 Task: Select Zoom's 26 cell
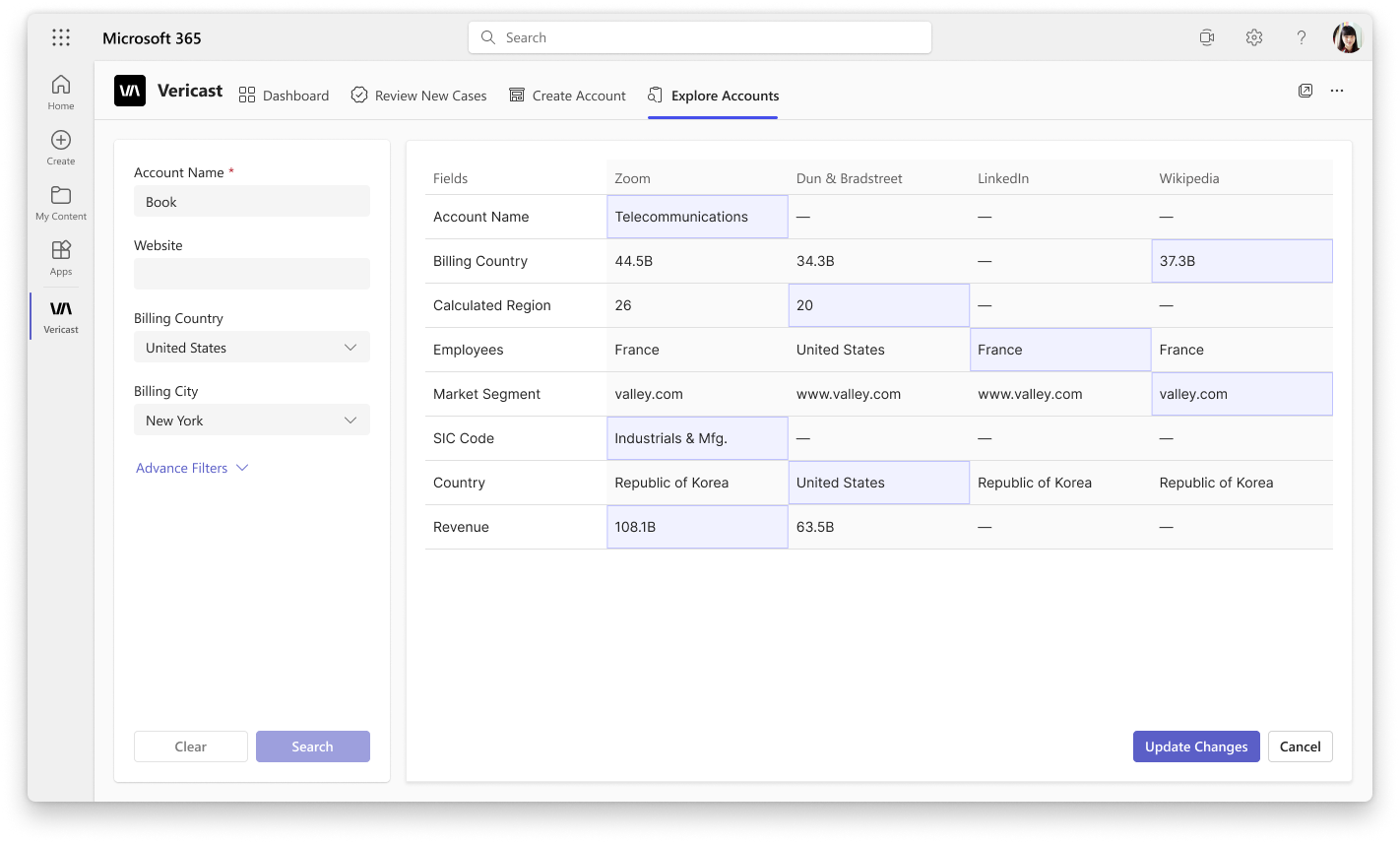[x=697, y=305]
